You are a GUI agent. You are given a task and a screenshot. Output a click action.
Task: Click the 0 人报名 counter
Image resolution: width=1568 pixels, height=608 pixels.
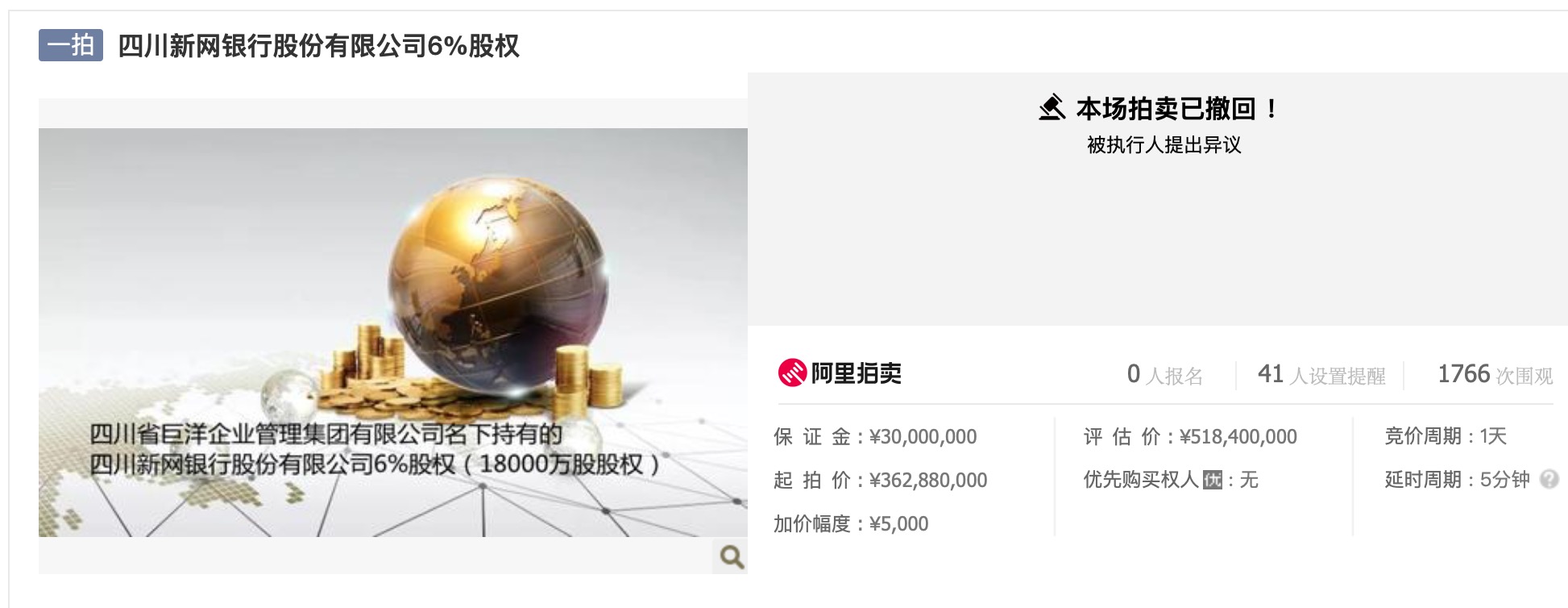1164,375
